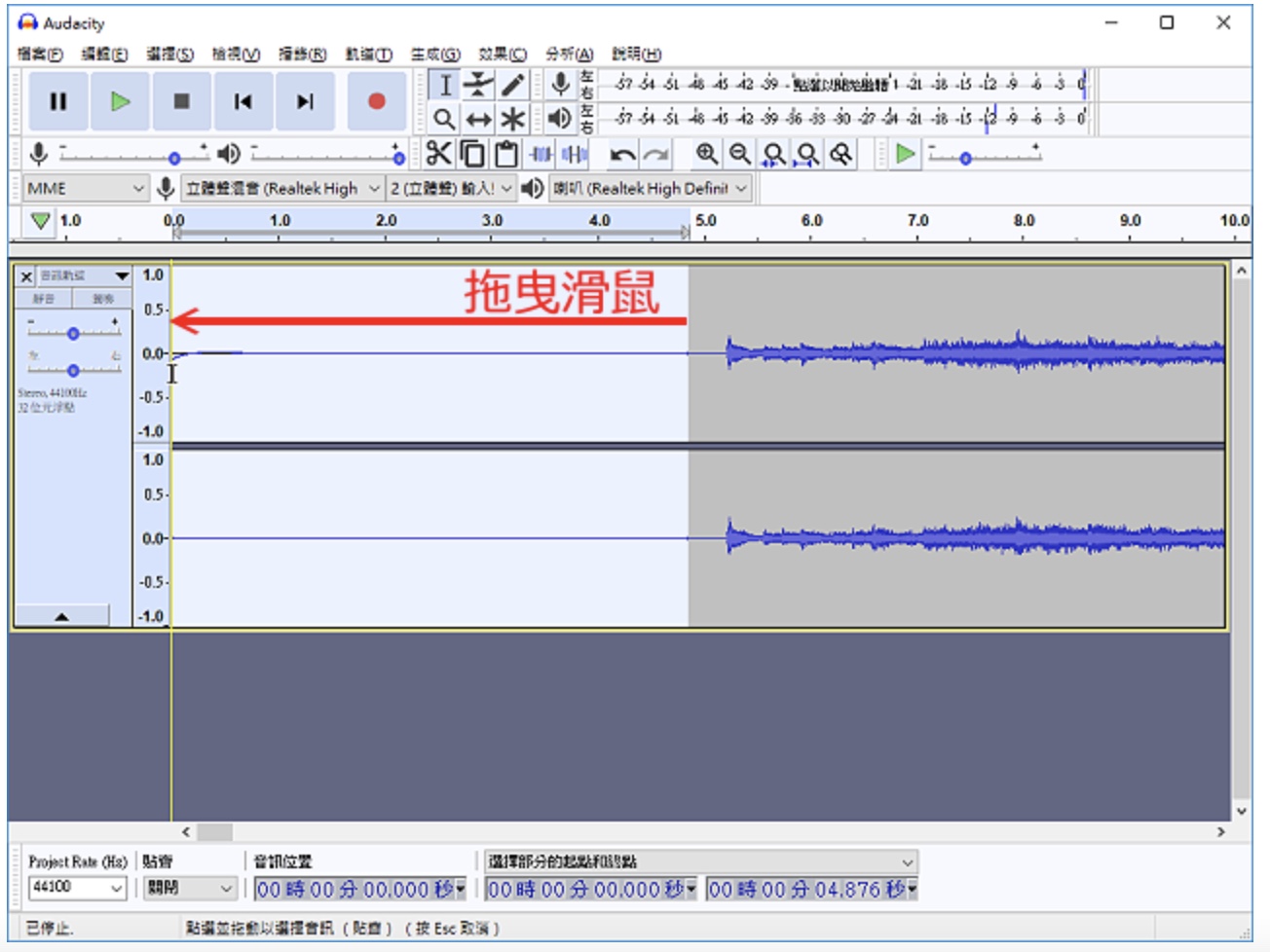
Task: Click the play-at-speed slider
Action: [x=984, y=155]
